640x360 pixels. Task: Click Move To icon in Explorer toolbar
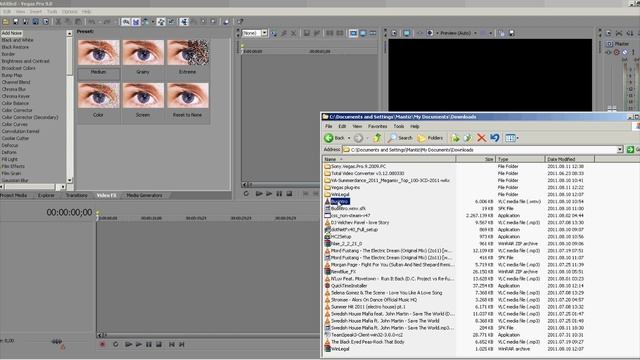click(455, 138)
